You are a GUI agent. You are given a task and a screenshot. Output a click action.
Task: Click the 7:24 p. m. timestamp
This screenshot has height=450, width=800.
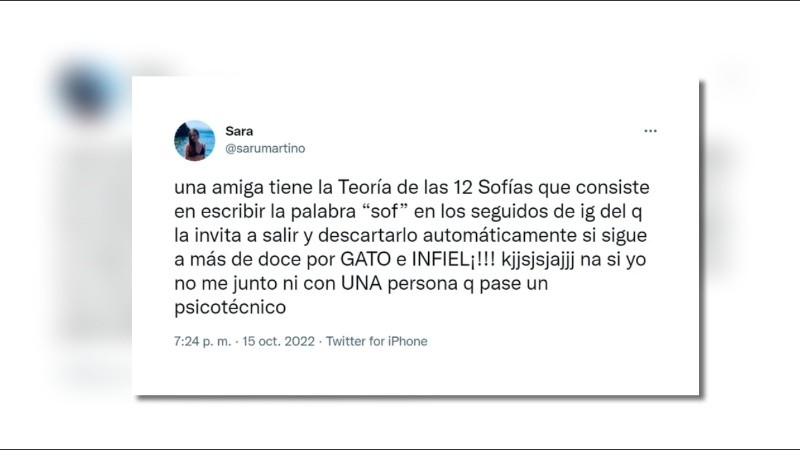click(203, 341)
